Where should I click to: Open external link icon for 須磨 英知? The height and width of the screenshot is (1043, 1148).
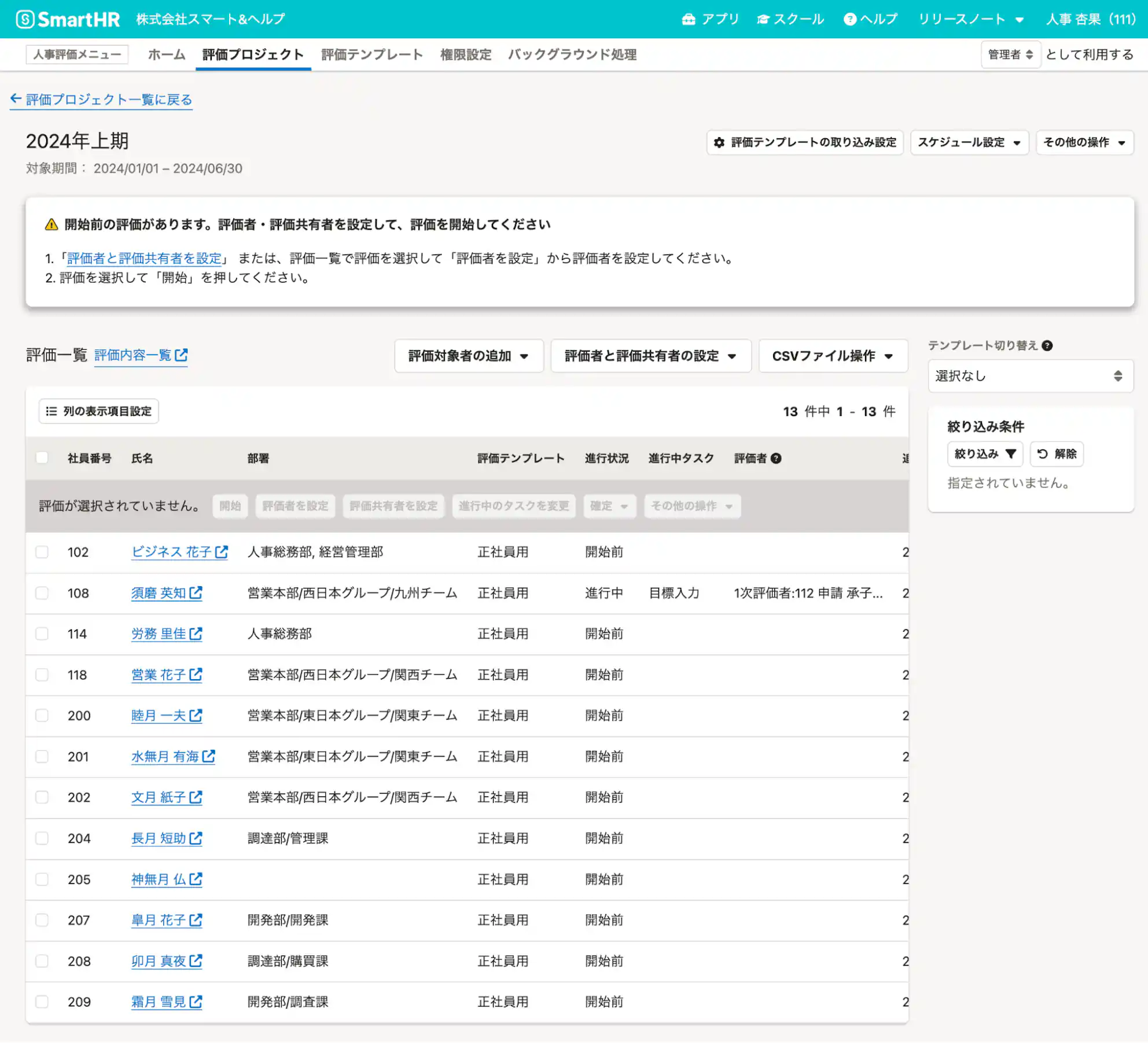[x=196, y=593]
